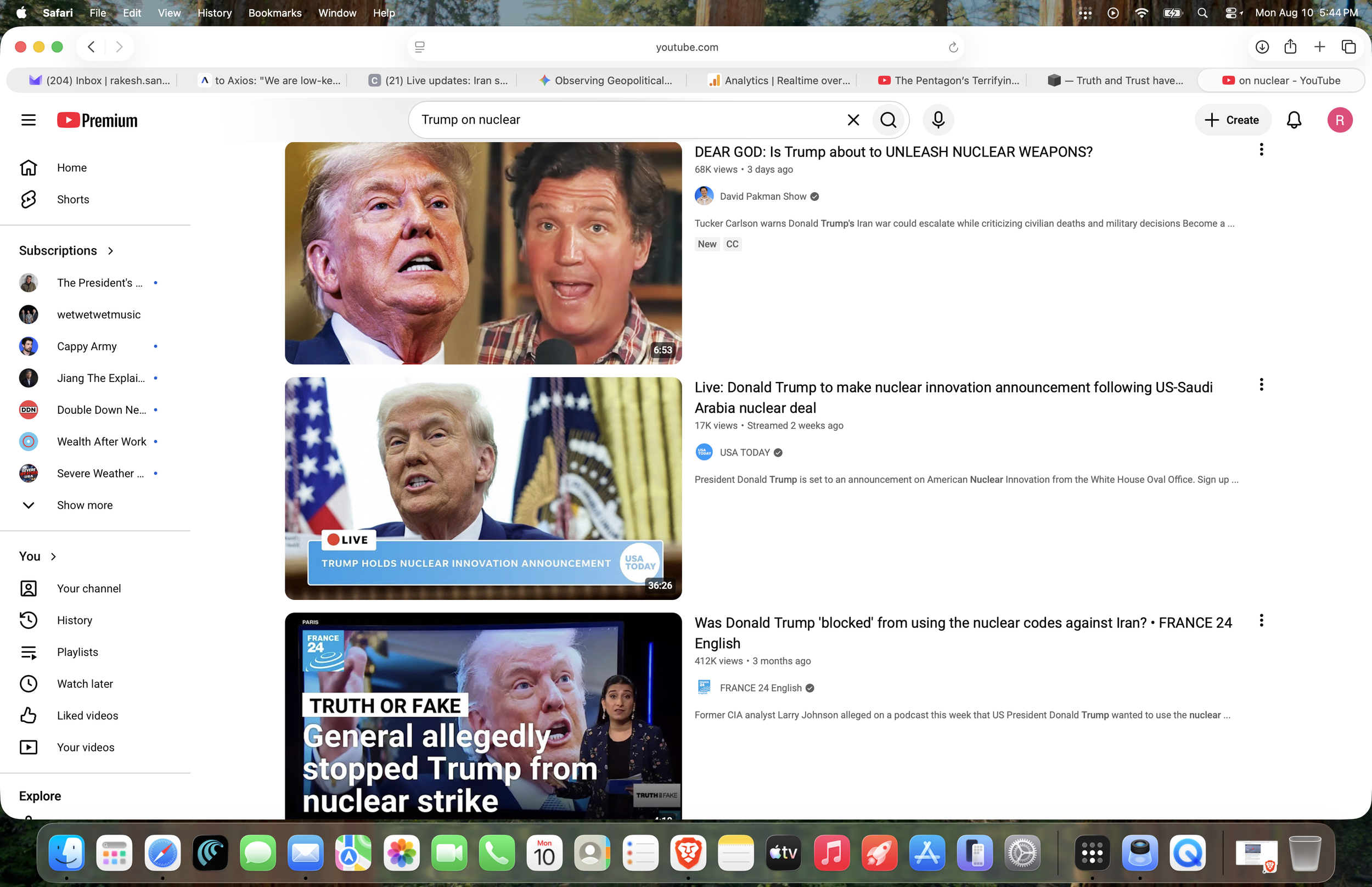
Task: Show Safari tab overview
Action: (1349, 47)
